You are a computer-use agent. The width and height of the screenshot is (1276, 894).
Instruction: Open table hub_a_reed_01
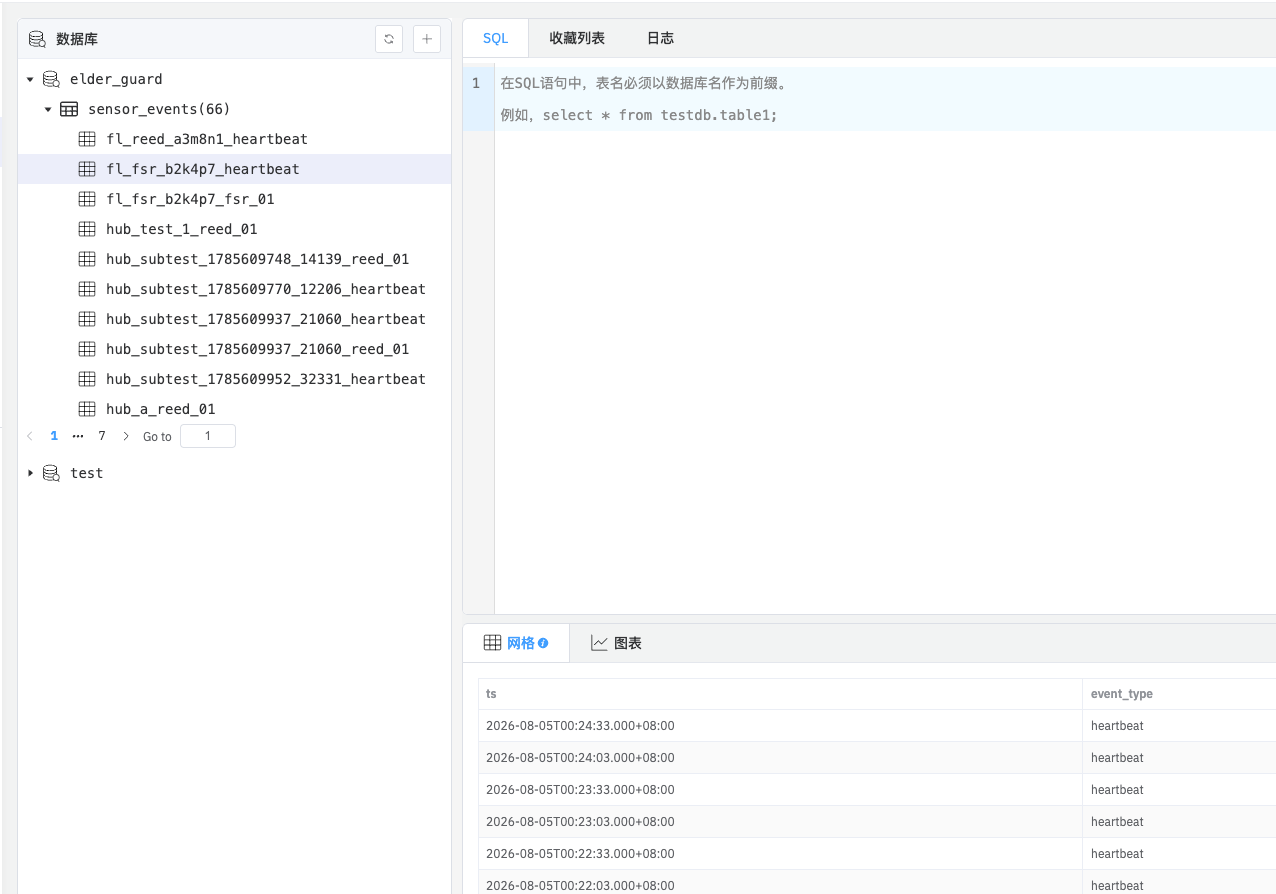pos(161,409)
